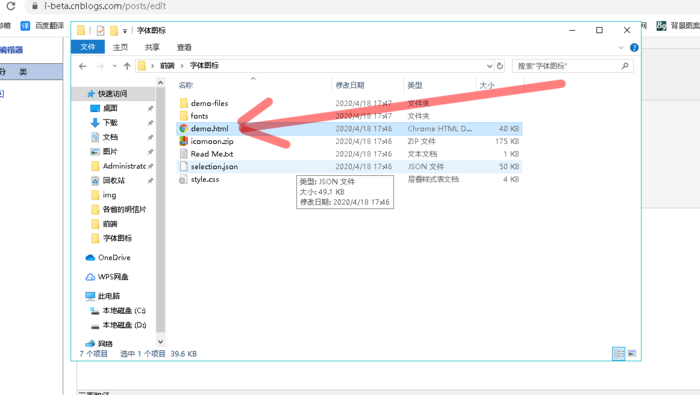Open the 查看 ribbon tab
700x395 pixels.
184,47
